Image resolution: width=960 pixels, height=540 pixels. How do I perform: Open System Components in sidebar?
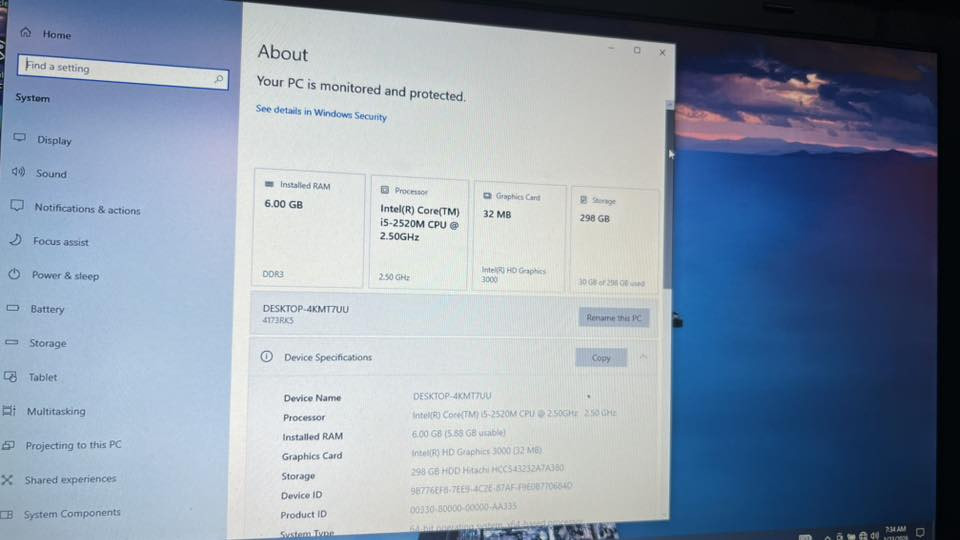click(72, 513)
